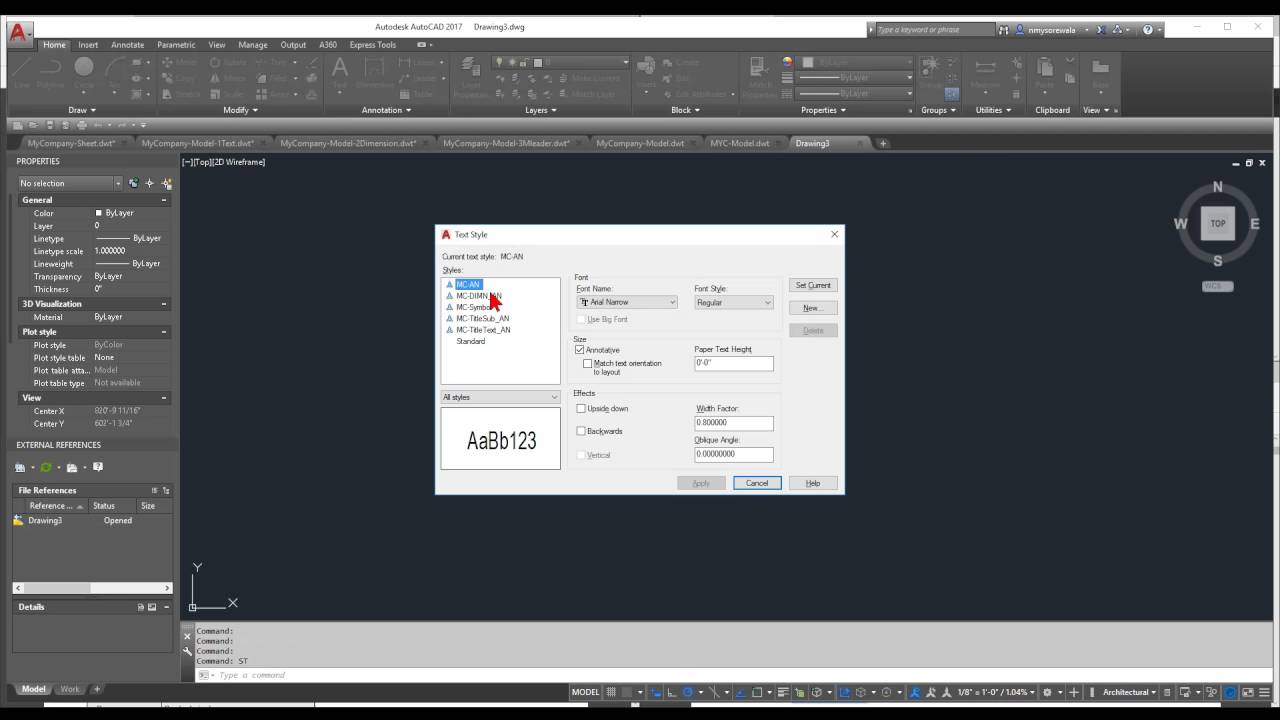Click the 2D Wireframe visual style control

click(239, 162)
